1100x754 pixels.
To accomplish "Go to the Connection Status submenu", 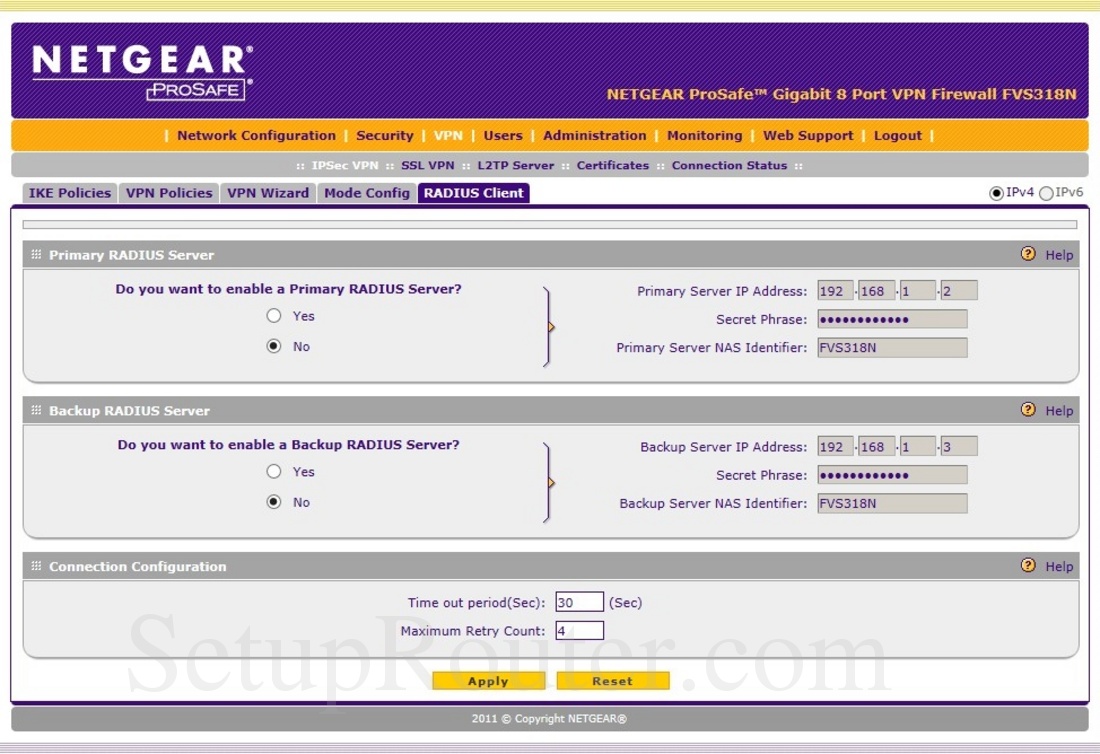I will tap(729, 166).
